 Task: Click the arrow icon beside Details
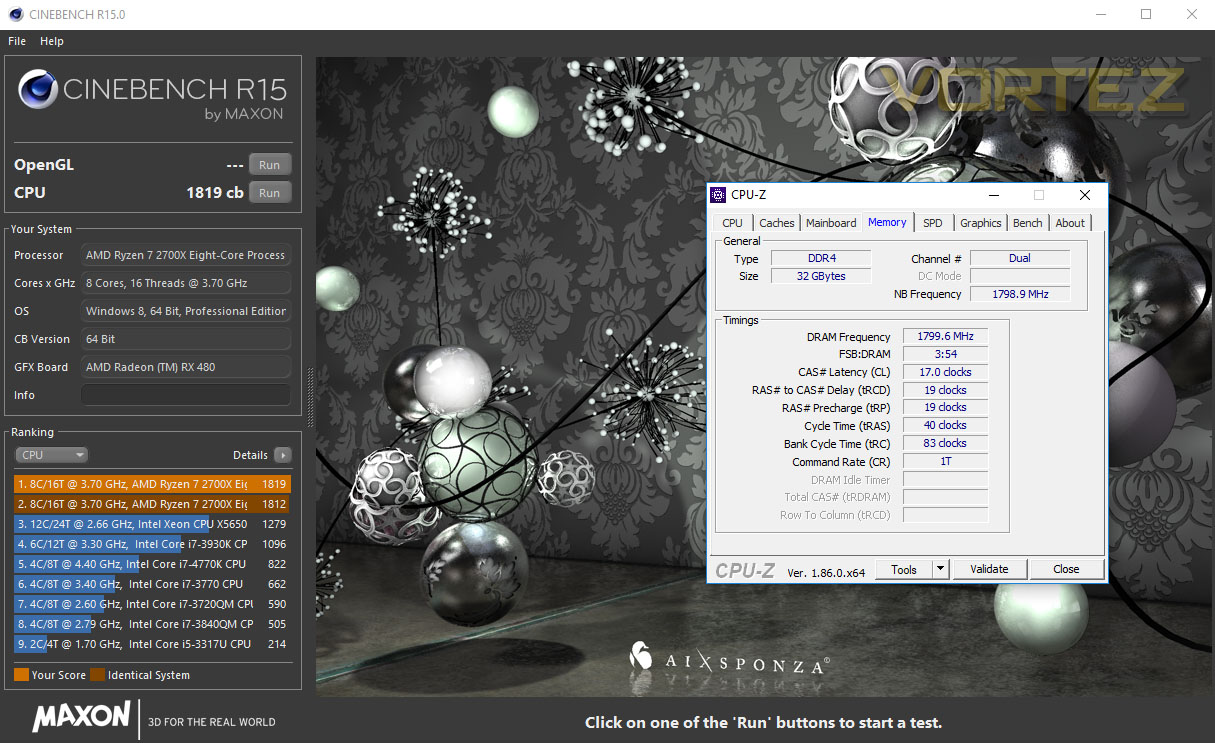tap(283, 455)
